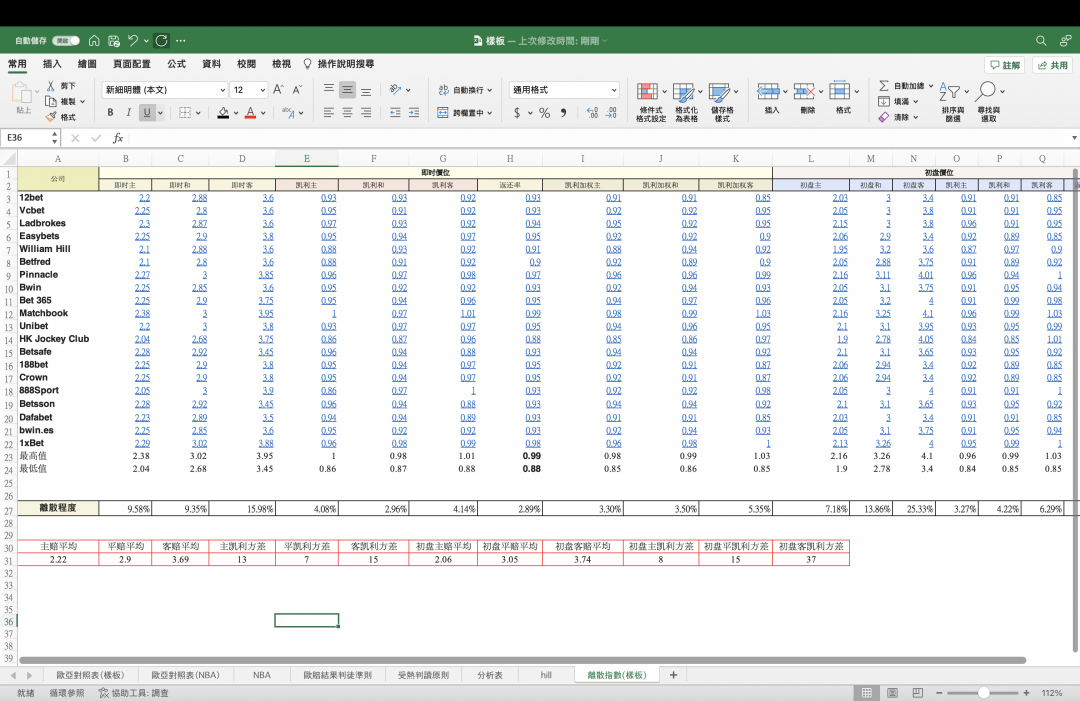The image size is (1080, 701).
Task: Click the Undo arrow icon
Action: (134, 41)
